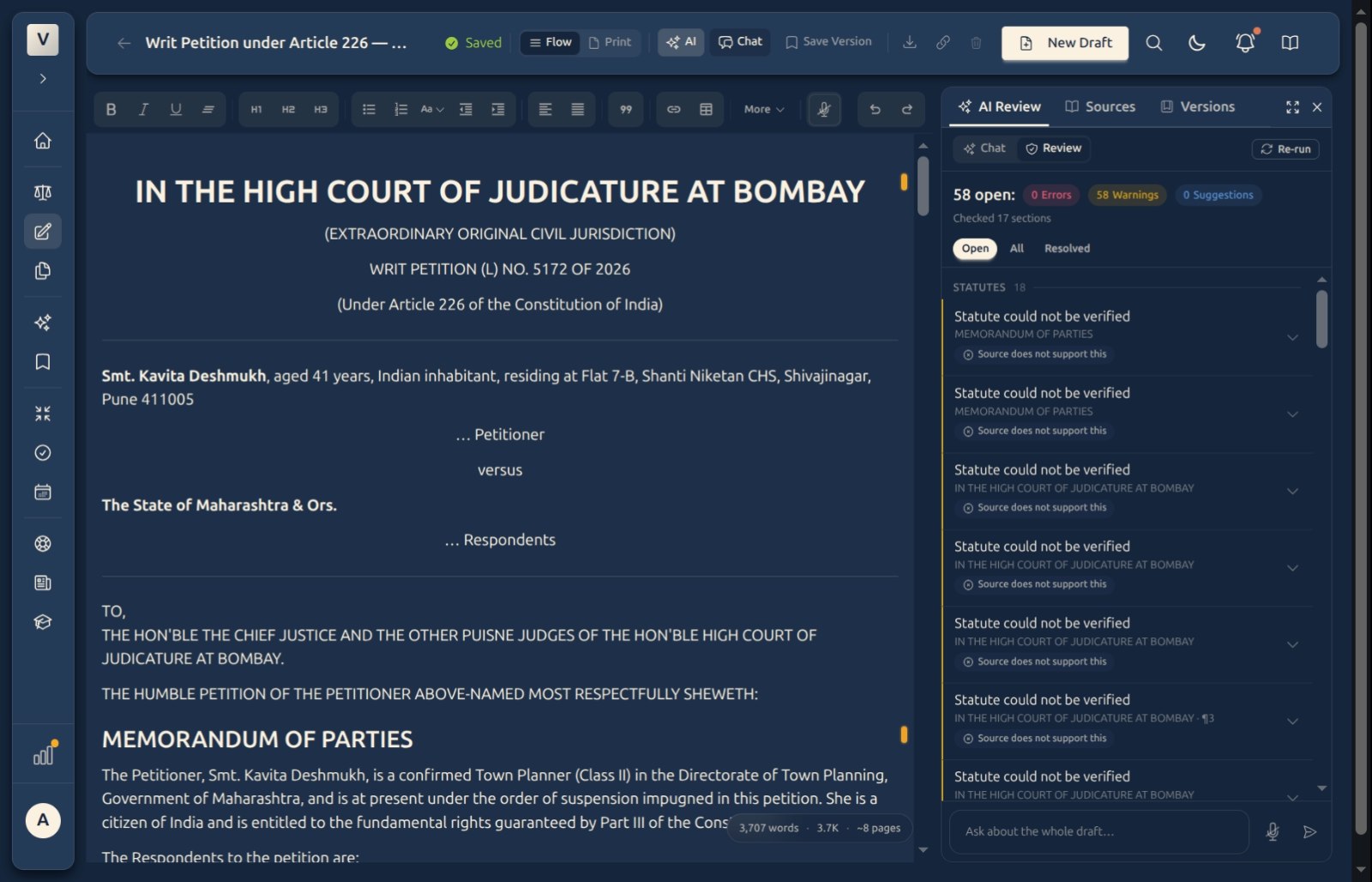The height and width of the screenshot is (882, 1372).
Task: Open the Aa text case dropdown
Action: pyautogui.click(x=432, y=109)
